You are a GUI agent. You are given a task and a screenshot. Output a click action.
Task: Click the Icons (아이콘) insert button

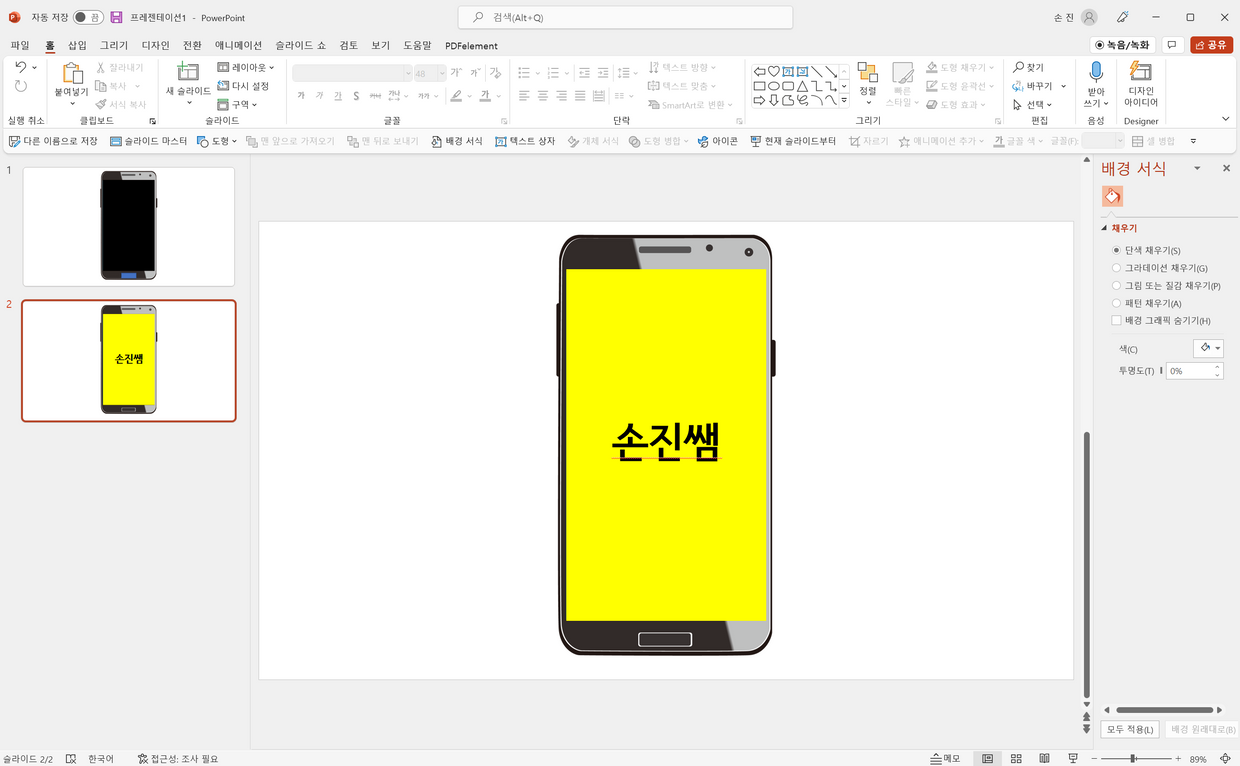pos(718,141)
